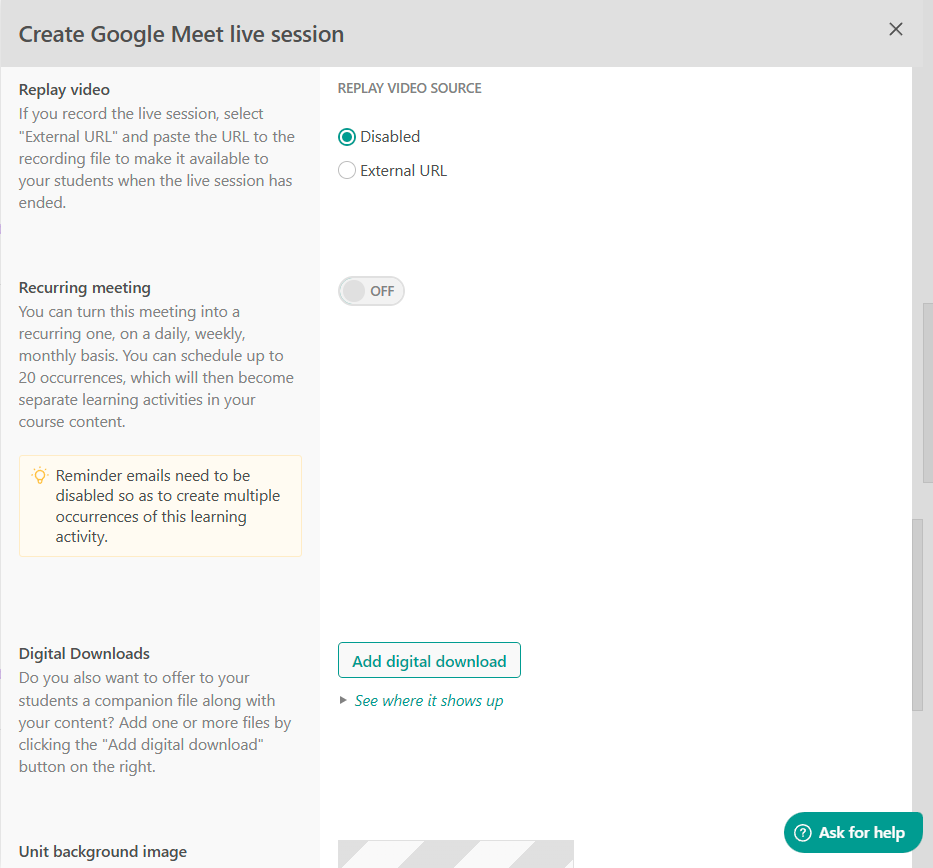Click the Unit background image heading

point(103,852)
